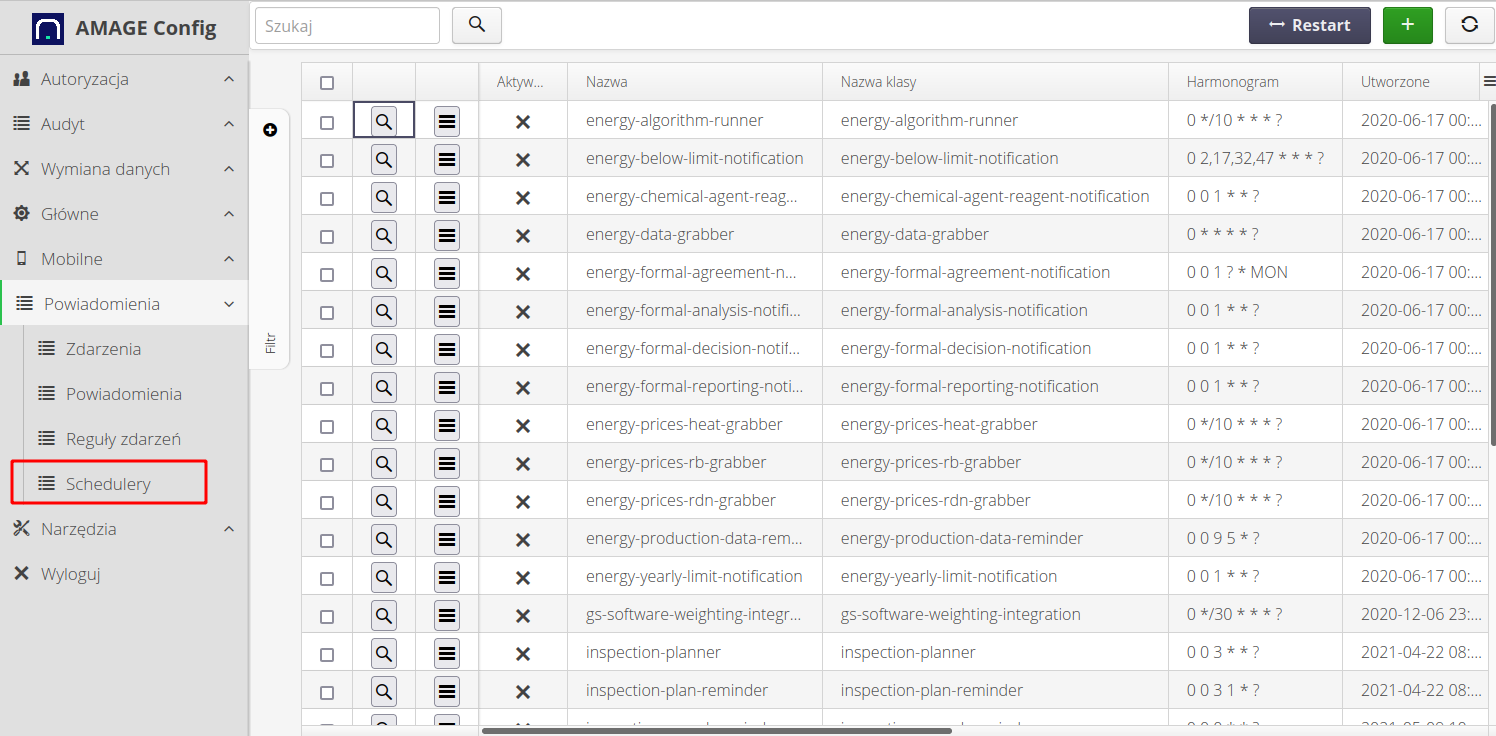Tick the select-all checkbox in table header
Viewport: 1496px width, 736px height.
327,83
